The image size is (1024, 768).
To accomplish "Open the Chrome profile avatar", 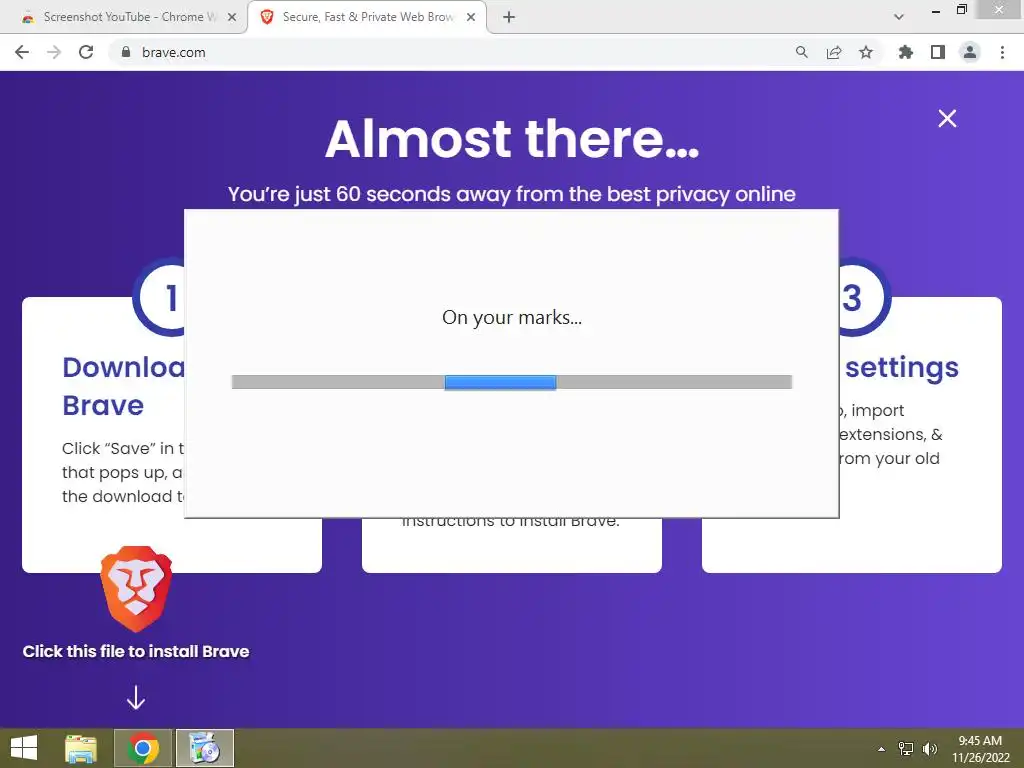I will coord(970,52).
